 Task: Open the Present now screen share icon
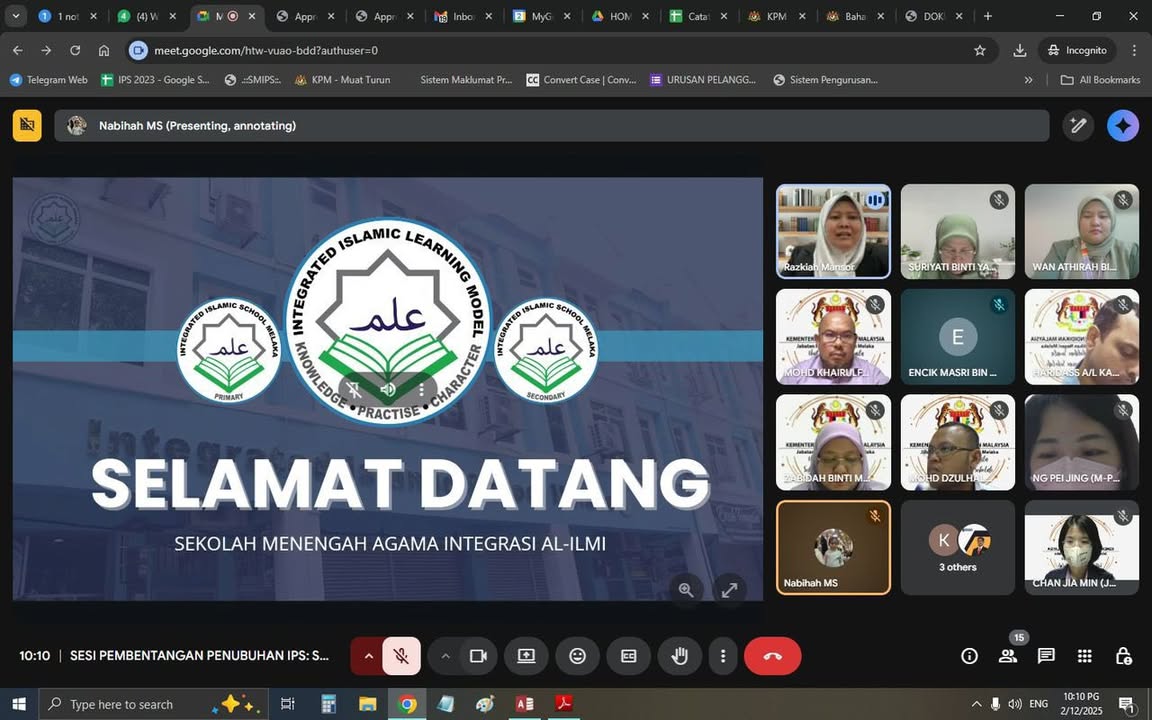click(526, 656)
